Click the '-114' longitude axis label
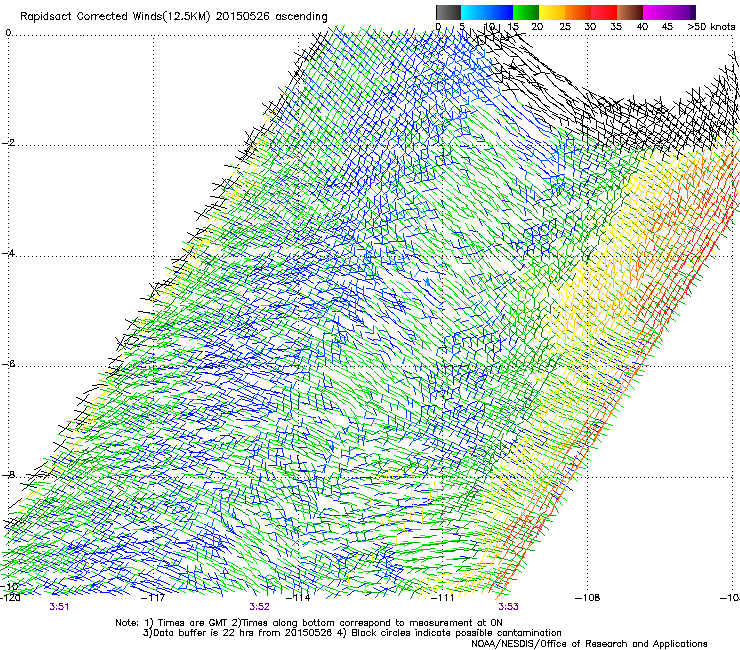 click(299, 598)
